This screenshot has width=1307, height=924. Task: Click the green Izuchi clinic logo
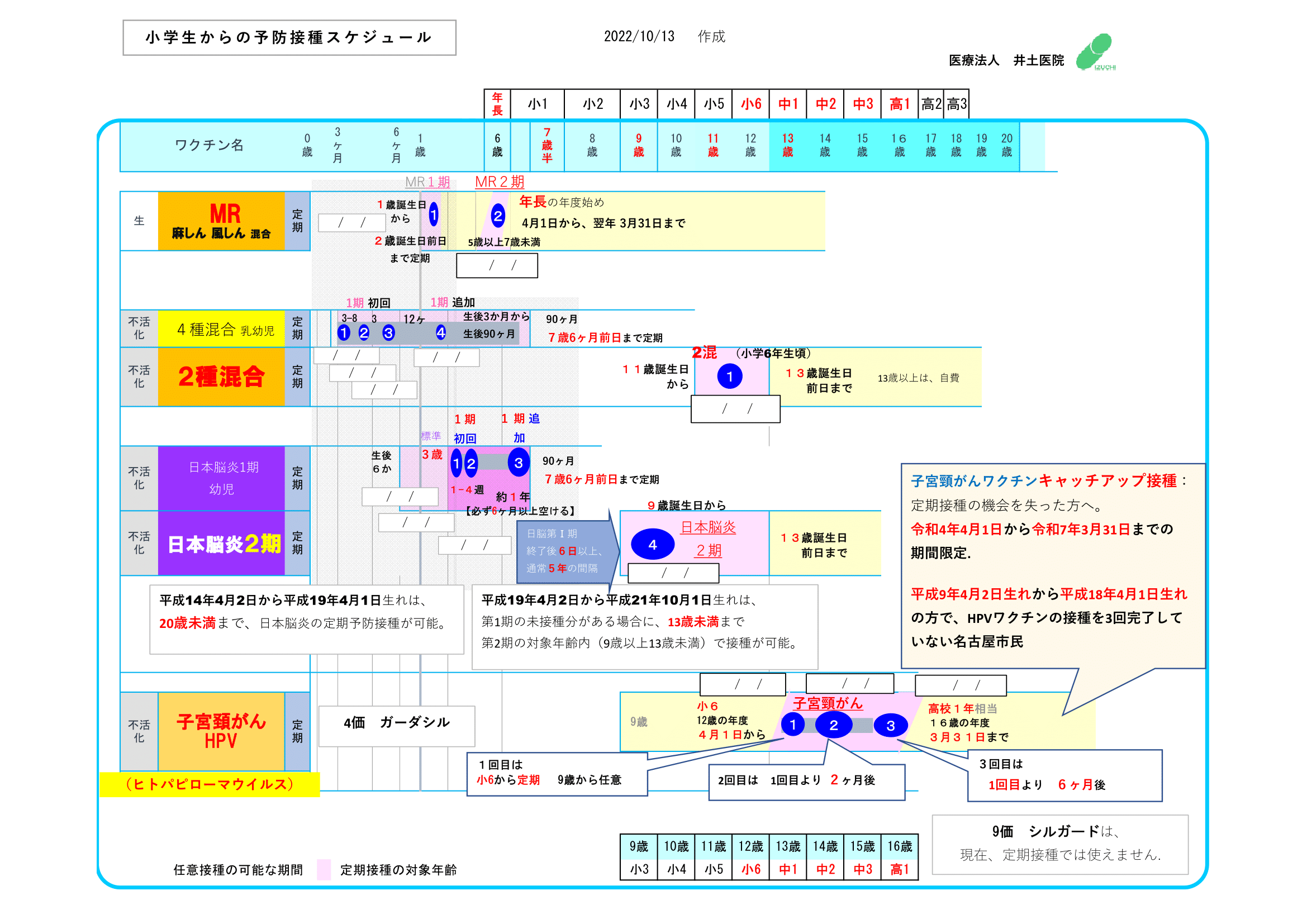pos(1095,52)
